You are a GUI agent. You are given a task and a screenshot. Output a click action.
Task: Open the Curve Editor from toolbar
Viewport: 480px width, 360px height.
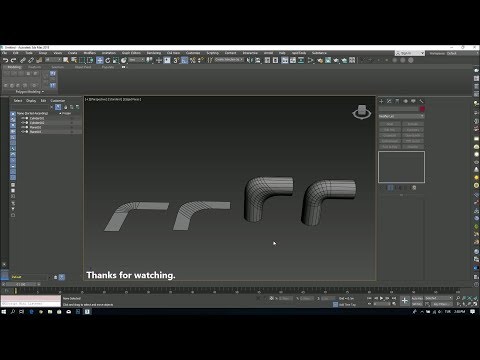[x=293, y=60]
